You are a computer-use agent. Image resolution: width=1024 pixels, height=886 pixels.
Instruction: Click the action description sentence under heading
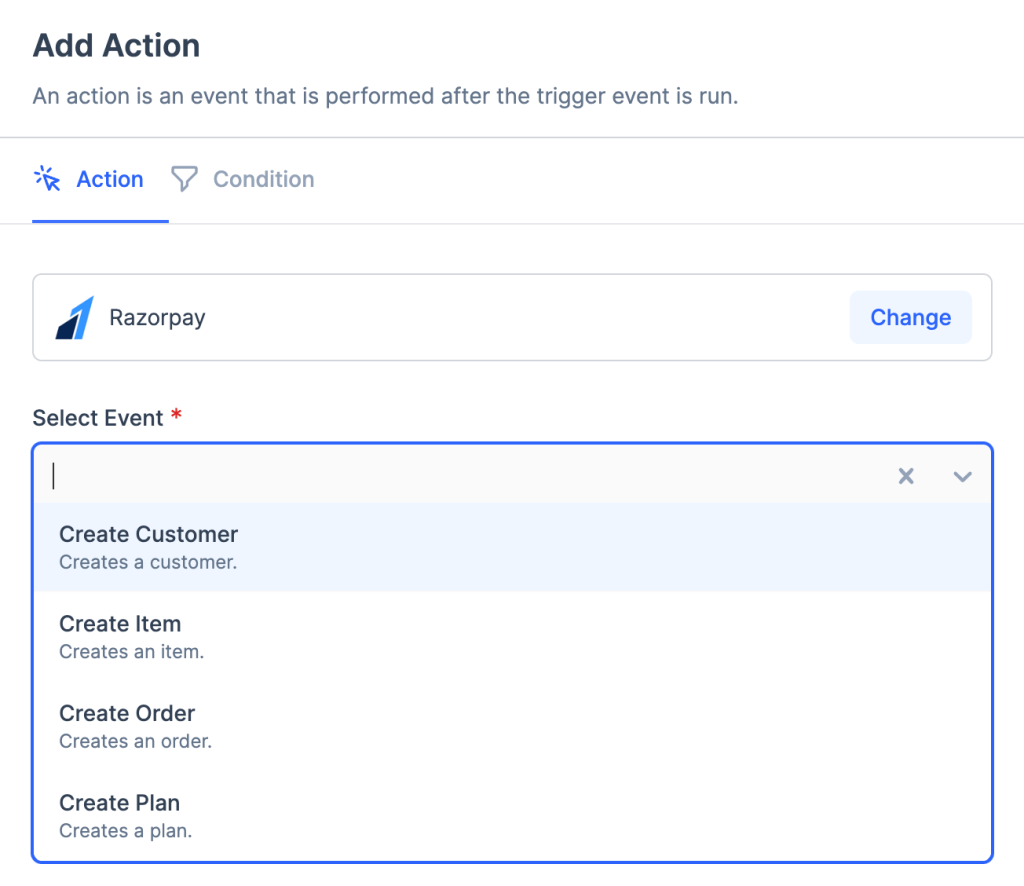click(x=385, y=97)
